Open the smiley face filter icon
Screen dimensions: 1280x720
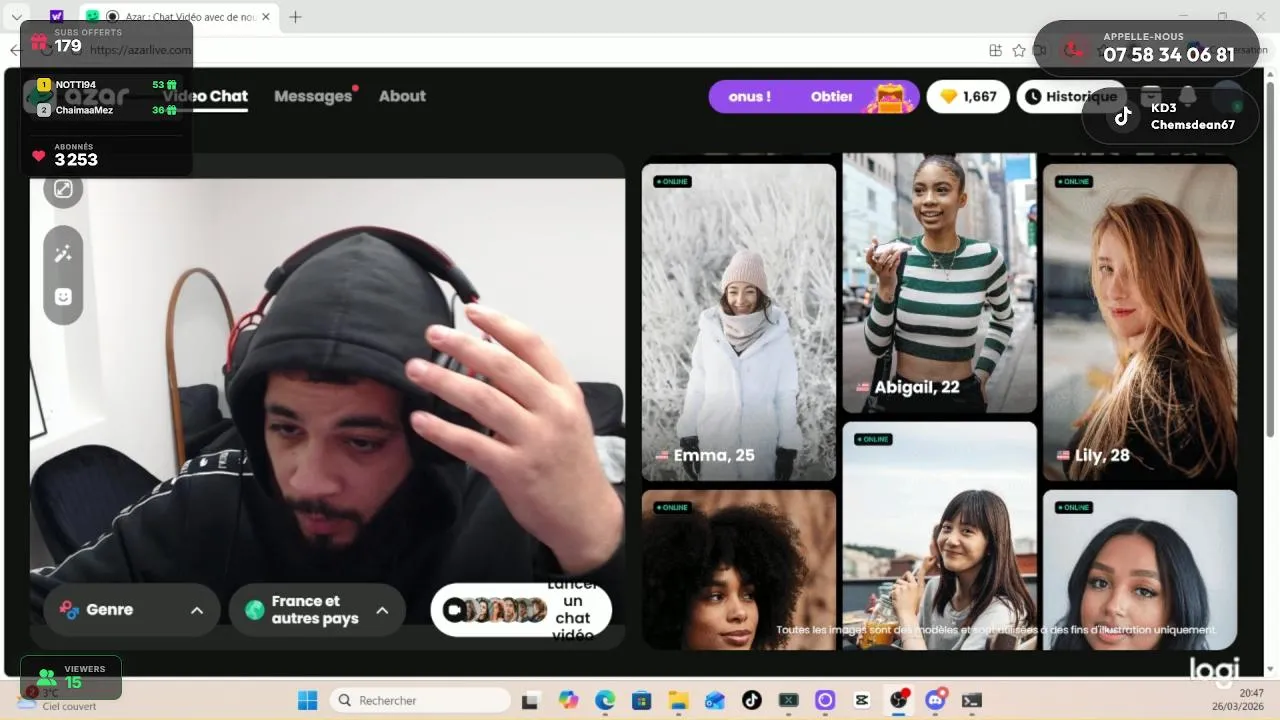pos(63,297)
